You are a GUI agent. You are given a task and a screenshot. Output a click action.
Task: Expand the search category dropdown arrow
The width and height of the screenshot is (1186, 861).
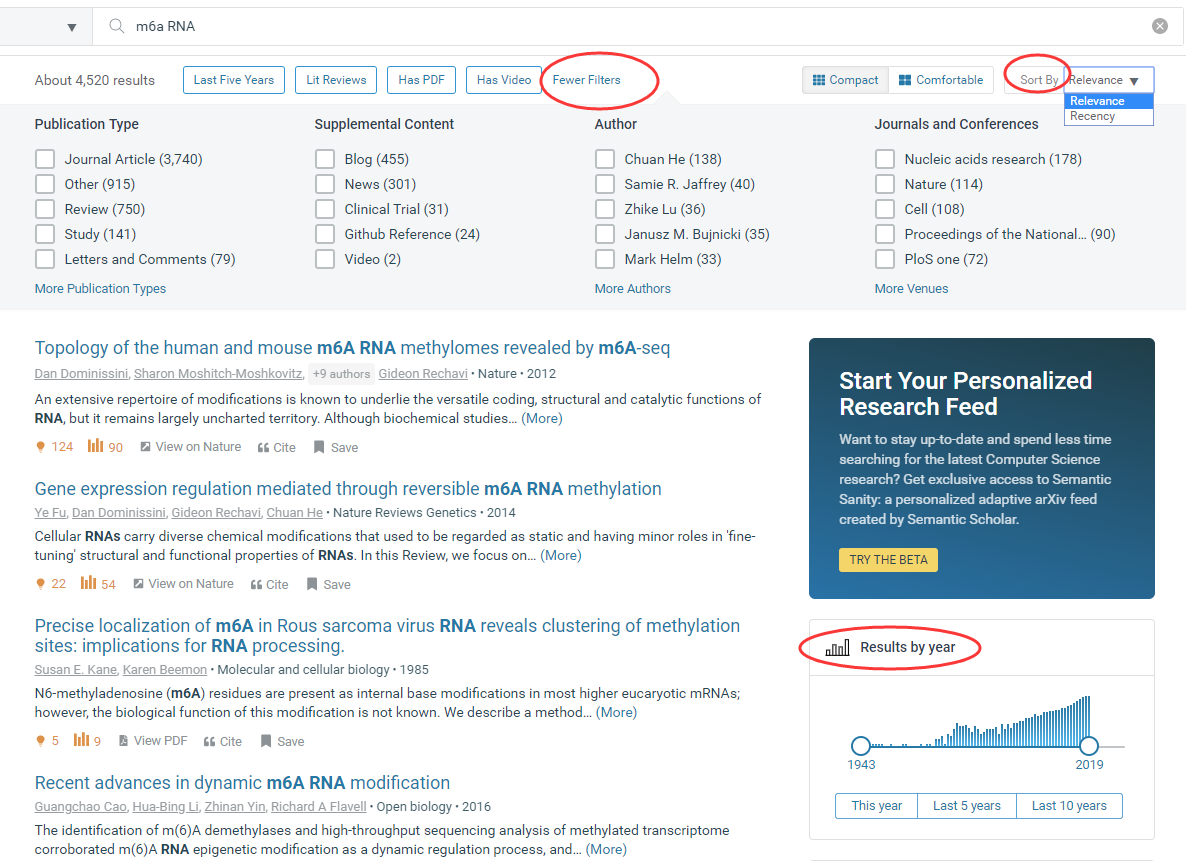click(x=72, y=27)
